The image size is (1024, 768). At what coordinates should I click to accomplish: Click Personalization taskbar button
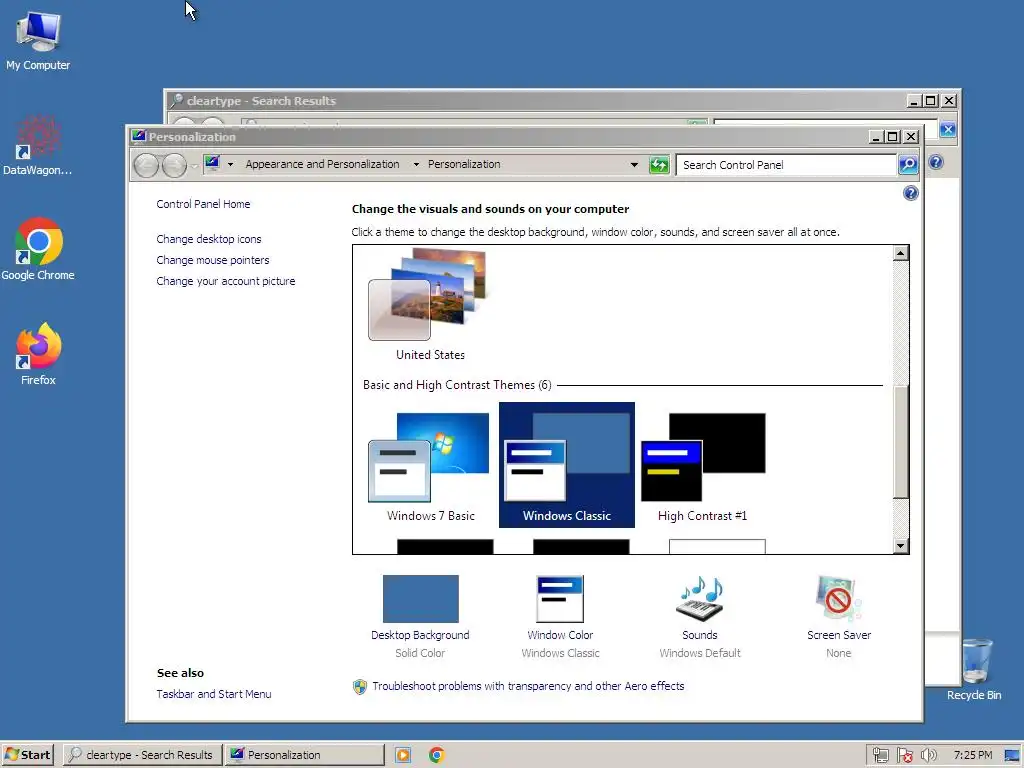[305, 755]
